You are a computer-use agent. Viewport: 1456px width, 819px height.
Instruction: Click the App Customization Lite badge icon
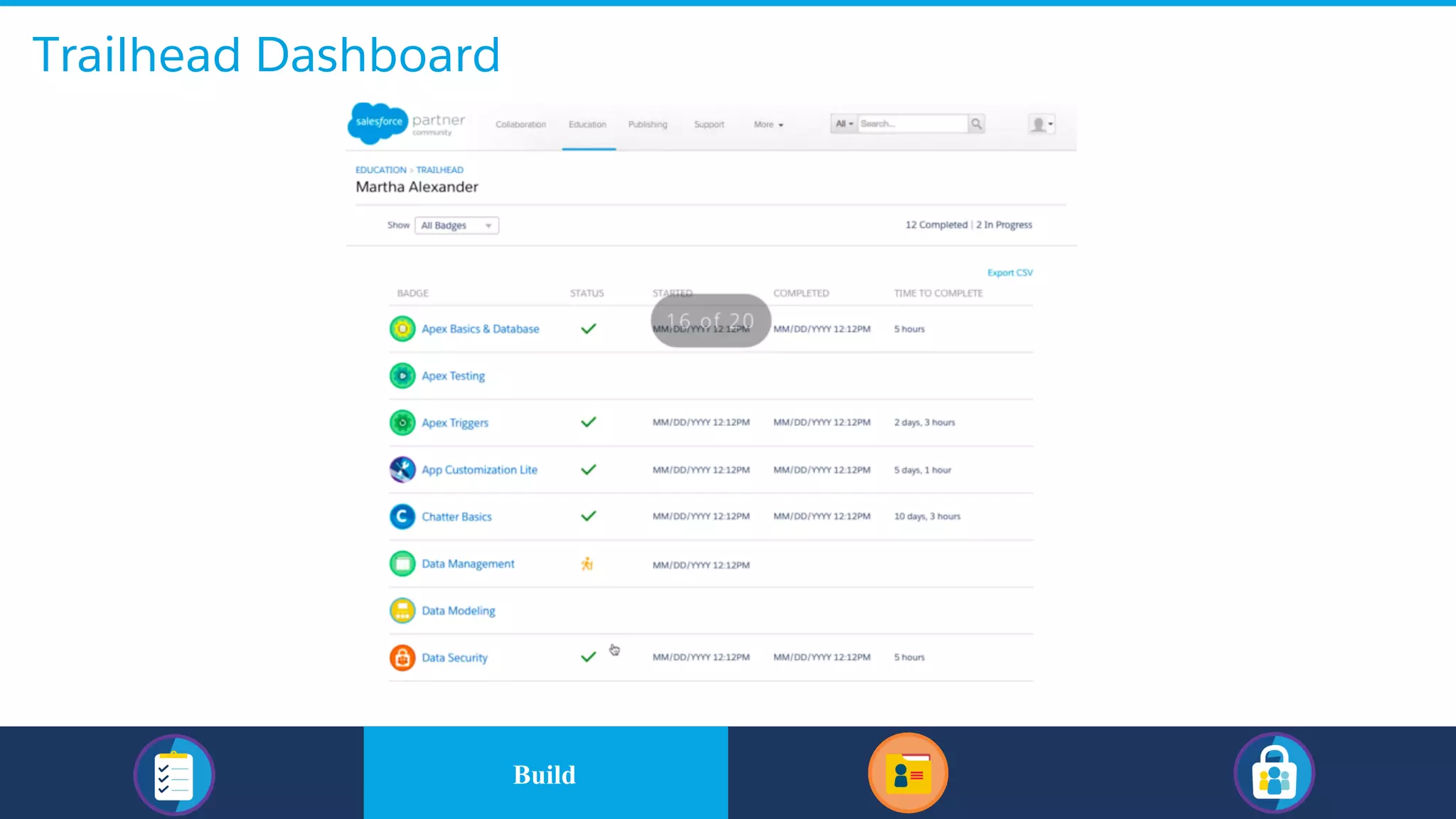402,469
